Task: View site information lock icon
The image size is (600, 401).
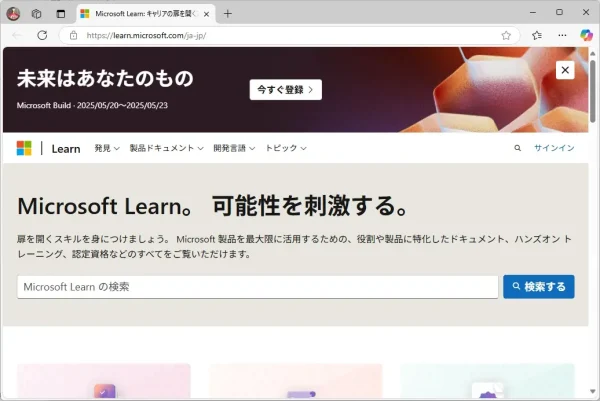Action: 73,36
